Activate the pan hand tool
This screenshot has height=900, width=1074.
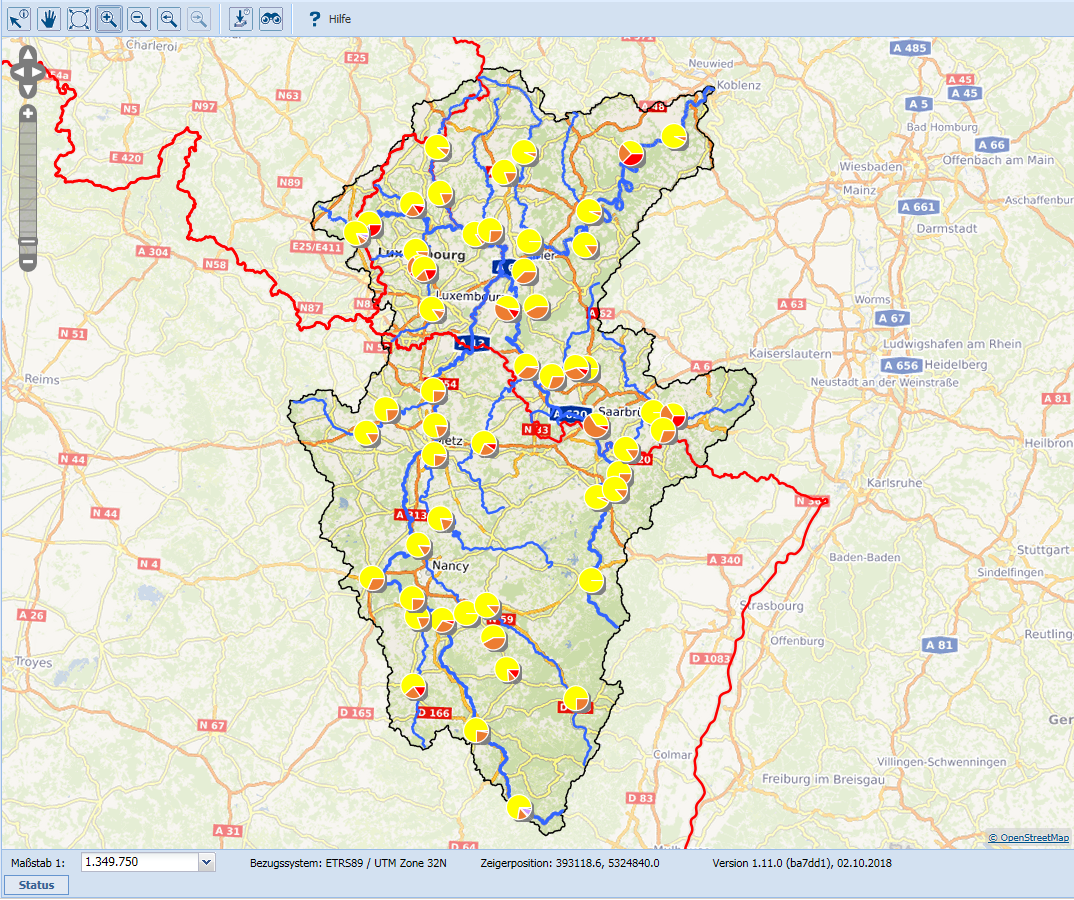pos(49,19)
